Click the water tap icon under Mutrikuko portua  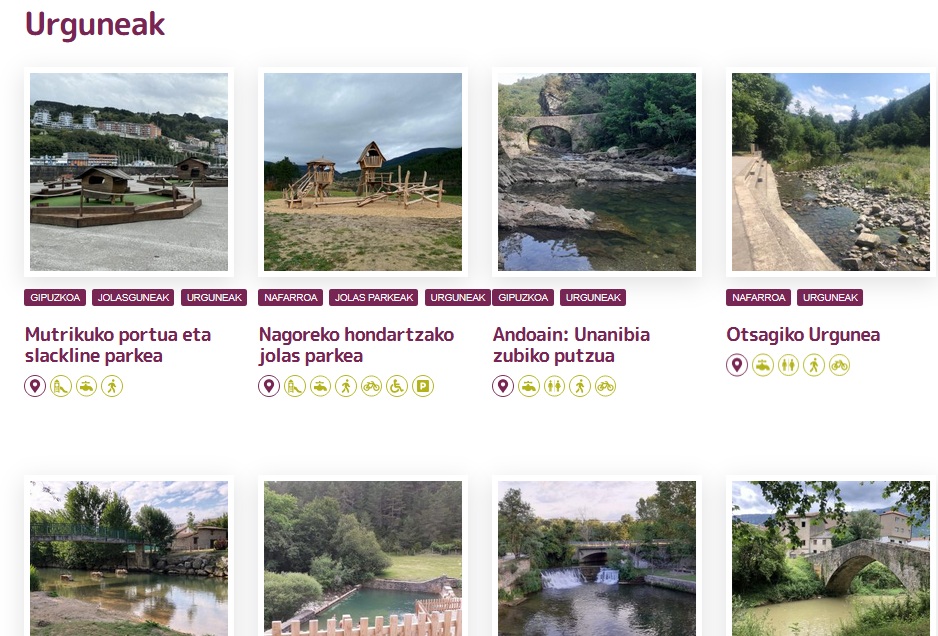click(x=86, y=386)
